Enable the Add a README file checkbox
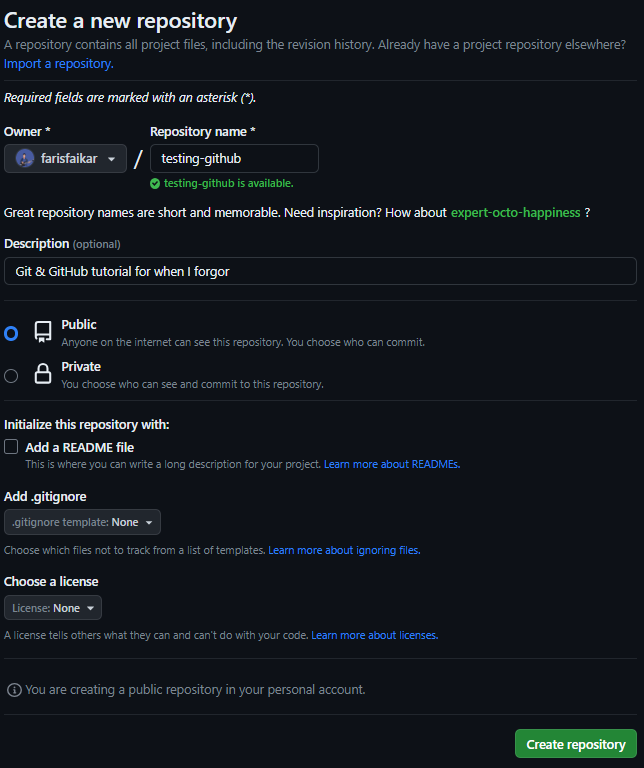This screenshot has height=768, width=644. (x=11, y=447)
